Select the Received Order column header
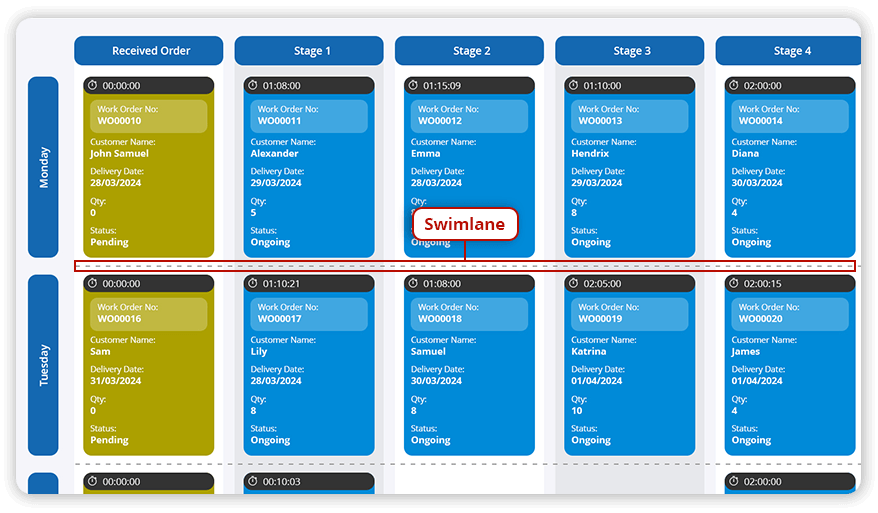Image resolution: width=878 pixels, height=513 pixels. coord(150,51)
